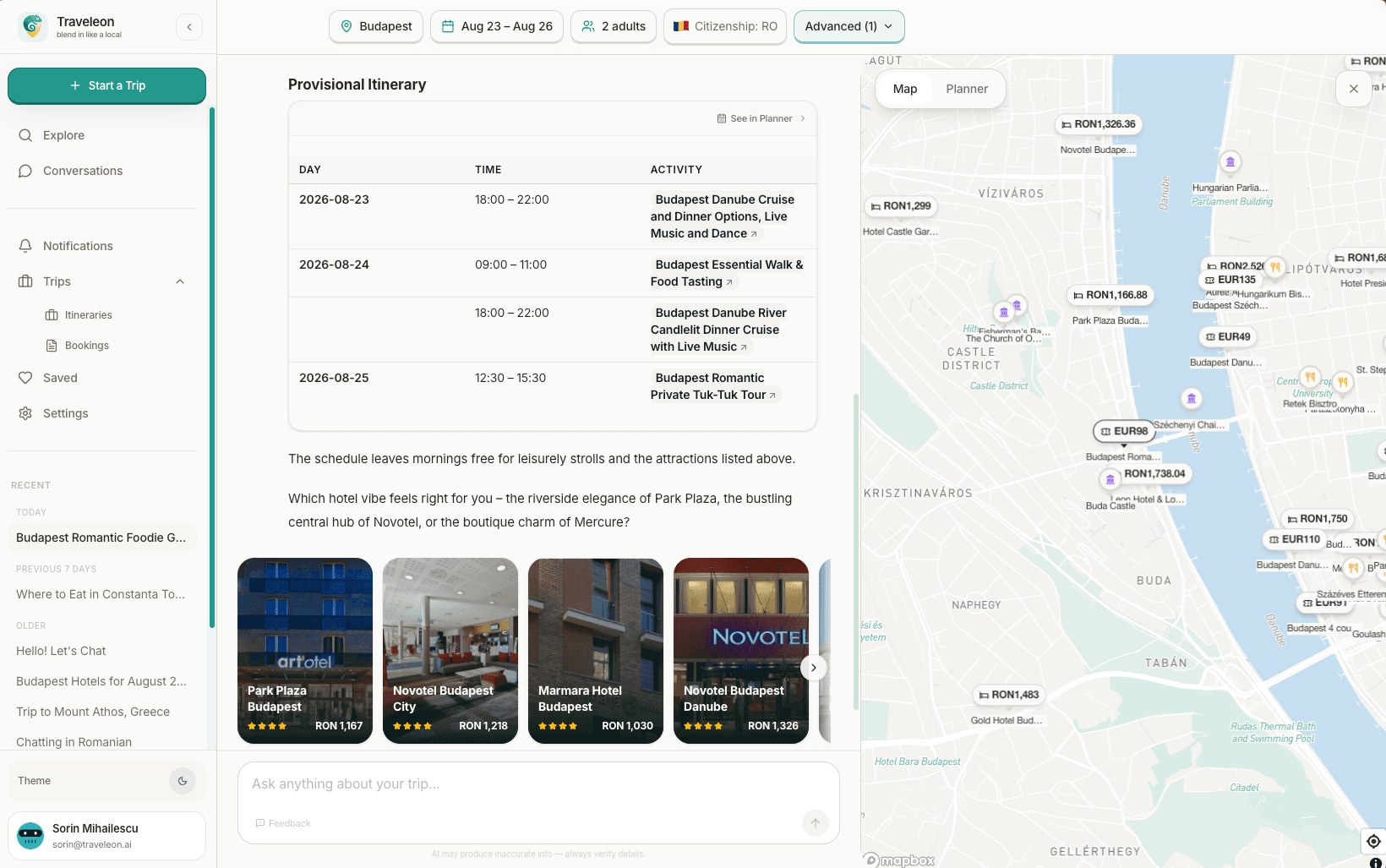1386x868 pixels.
Task: Click the Start a Trip button
Action: [x=106, y=85]
